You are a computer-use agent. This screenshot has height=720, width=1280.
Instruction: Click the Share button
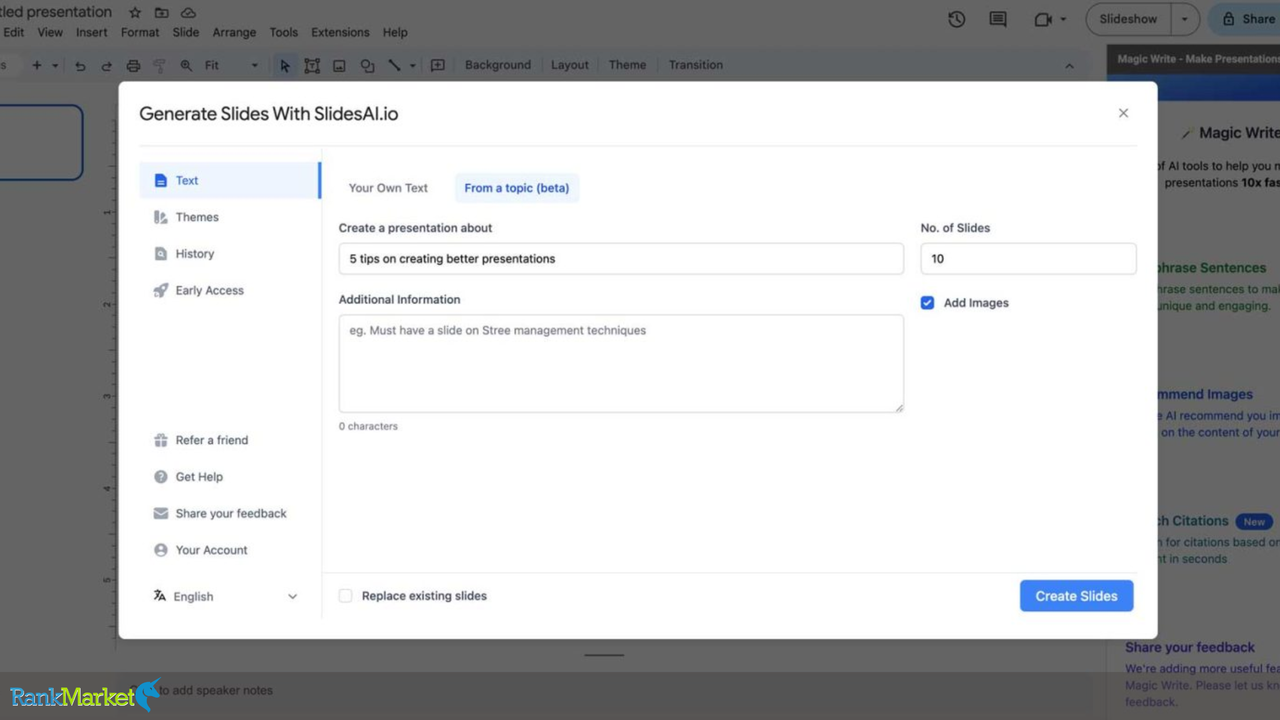click(x=1246, y=19)
